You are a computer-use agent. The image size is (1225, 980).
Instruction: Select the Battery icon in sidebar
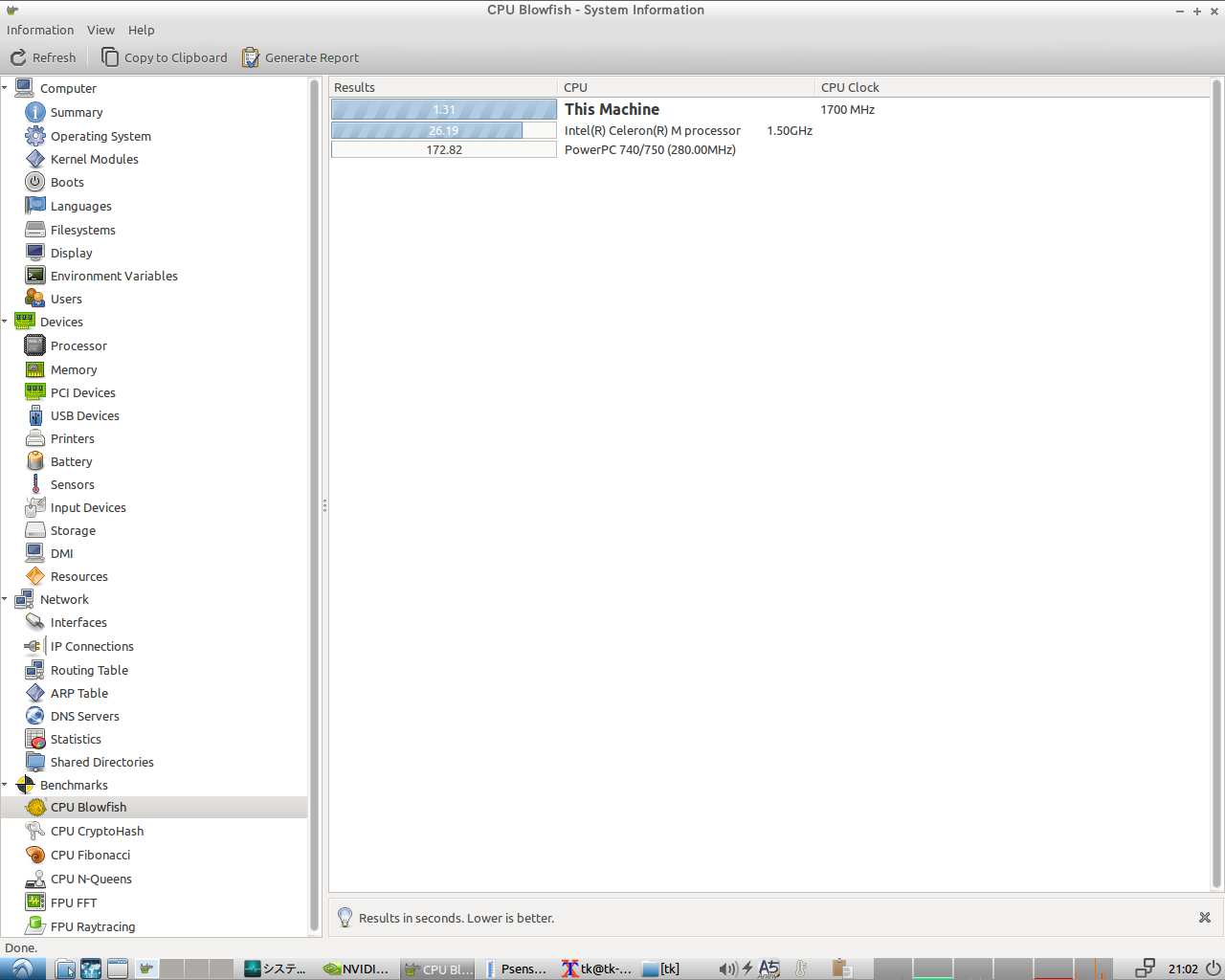click(35, 461)
